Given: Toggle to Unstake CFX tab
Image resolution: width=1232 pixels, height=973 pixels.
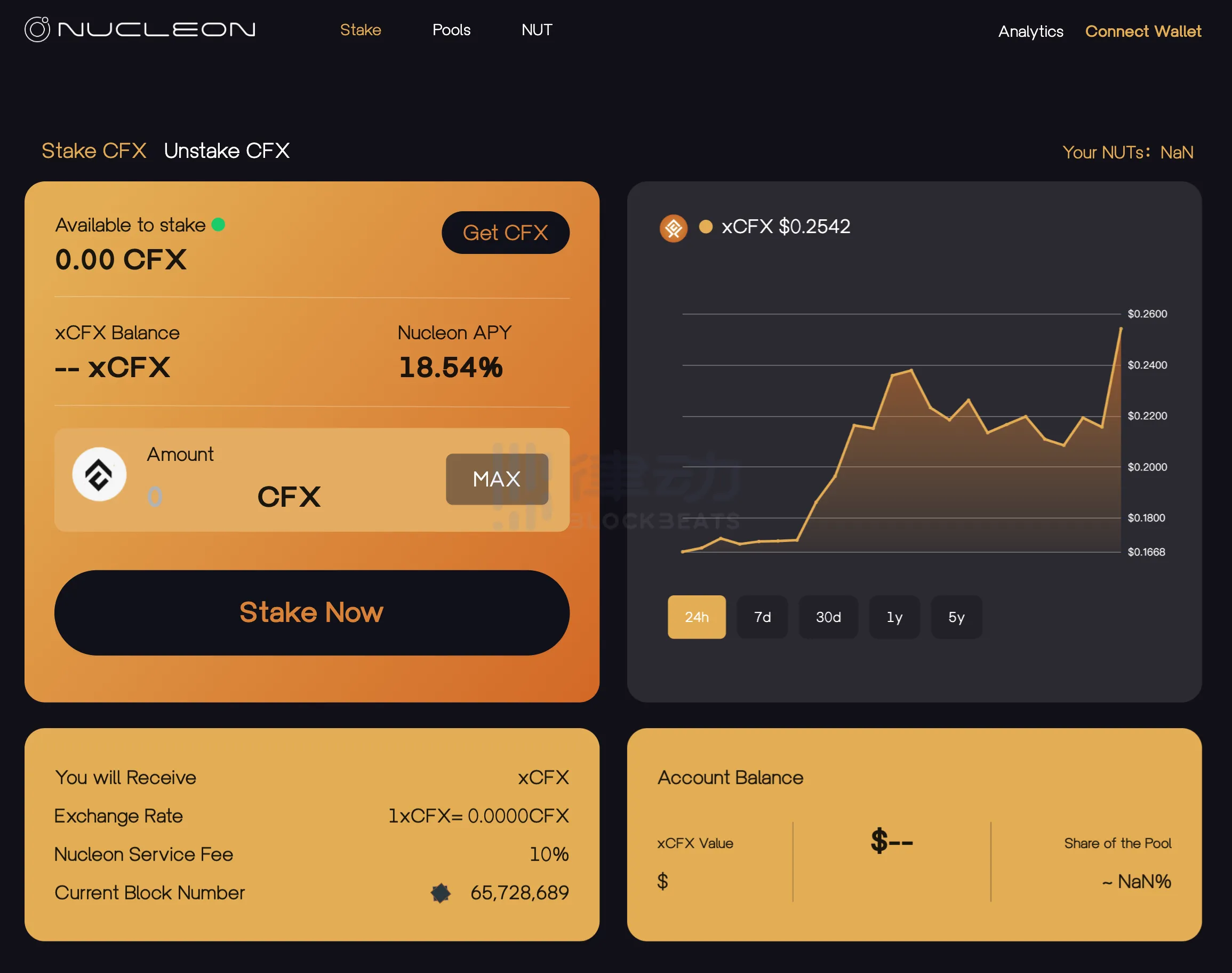Looking at the screenshot, I should pos(225,151).
